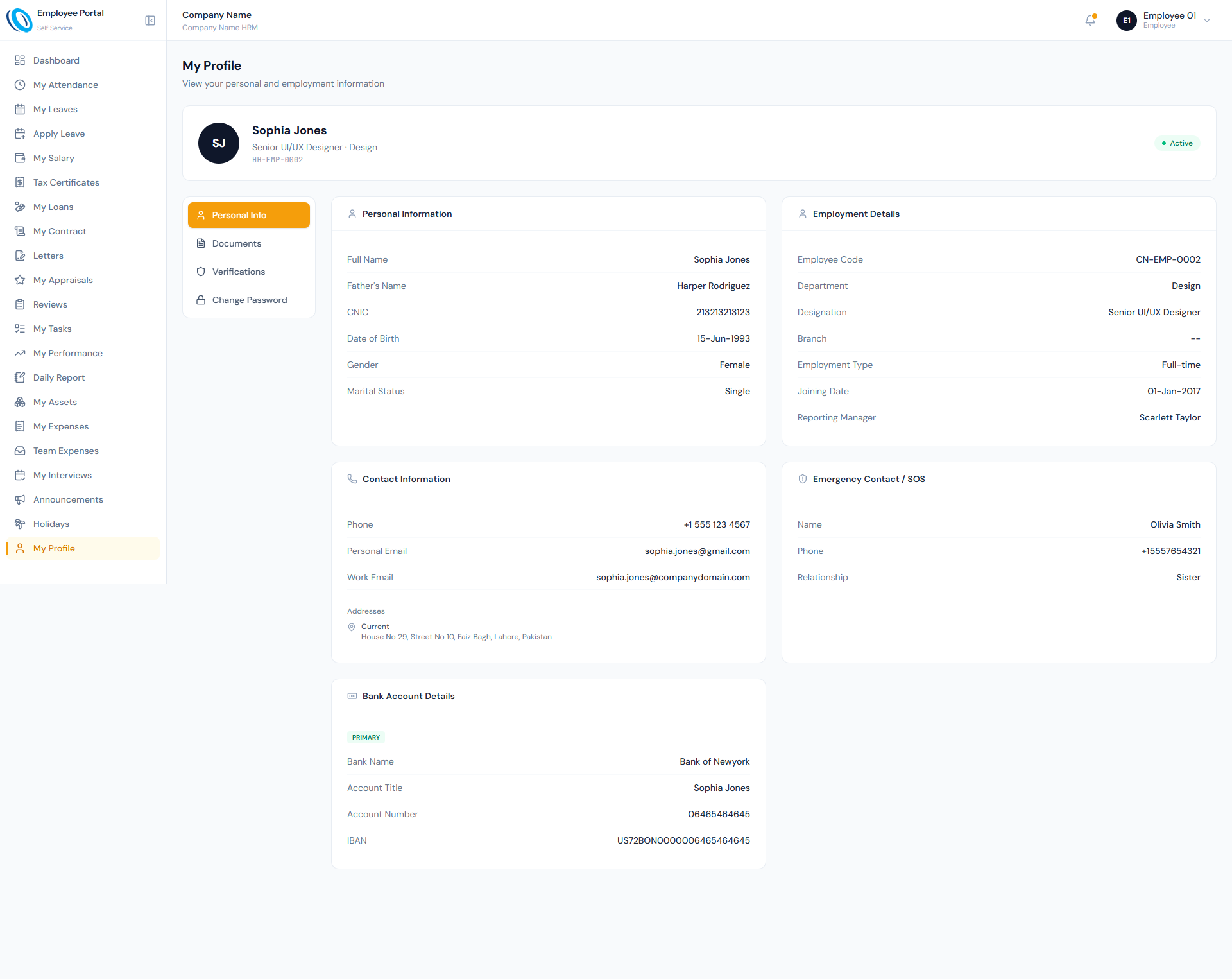Screen dimensions: 1232x979
Task: Open the My Leaves menu item
Action: [83, 109]
